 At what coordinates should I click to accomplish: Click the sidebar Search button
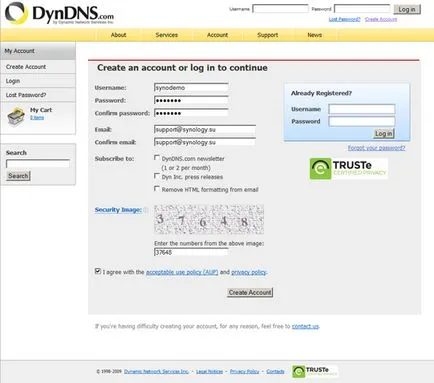(18, 176)
